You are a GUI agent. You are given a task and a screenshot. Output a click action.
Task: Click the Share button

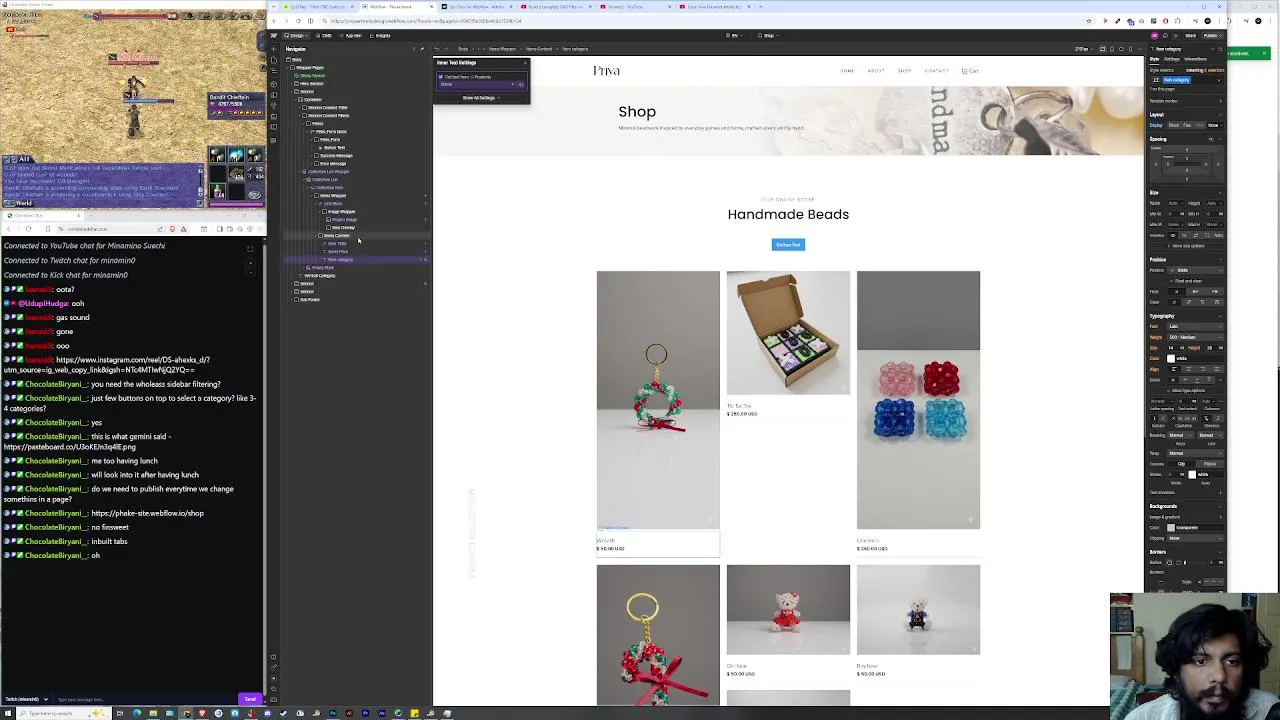[x=1190, y=36]
